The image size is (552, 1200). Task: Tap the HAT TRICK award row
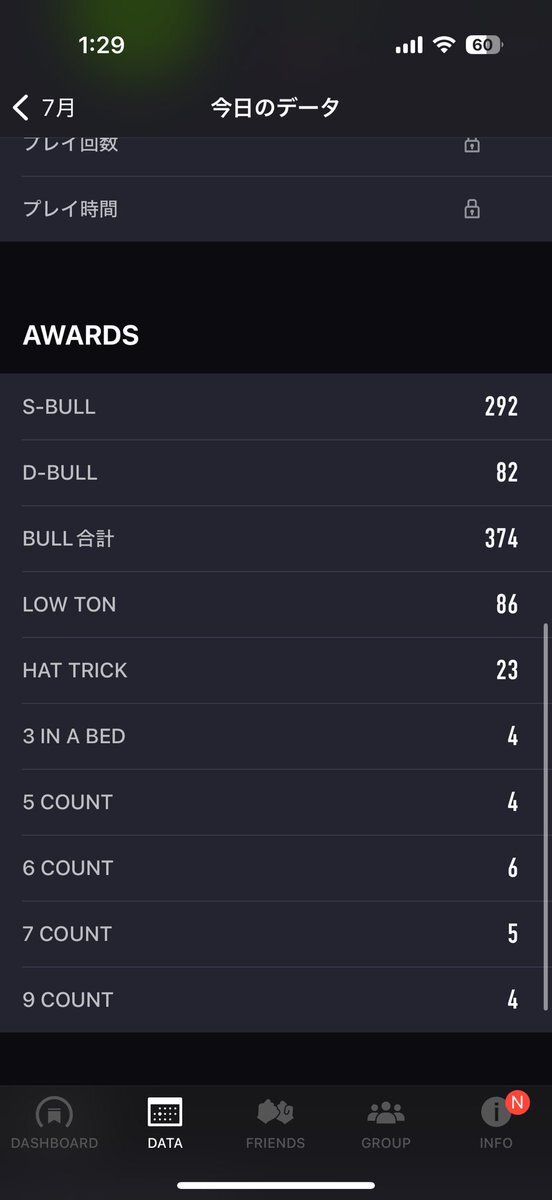click(276, 671)
